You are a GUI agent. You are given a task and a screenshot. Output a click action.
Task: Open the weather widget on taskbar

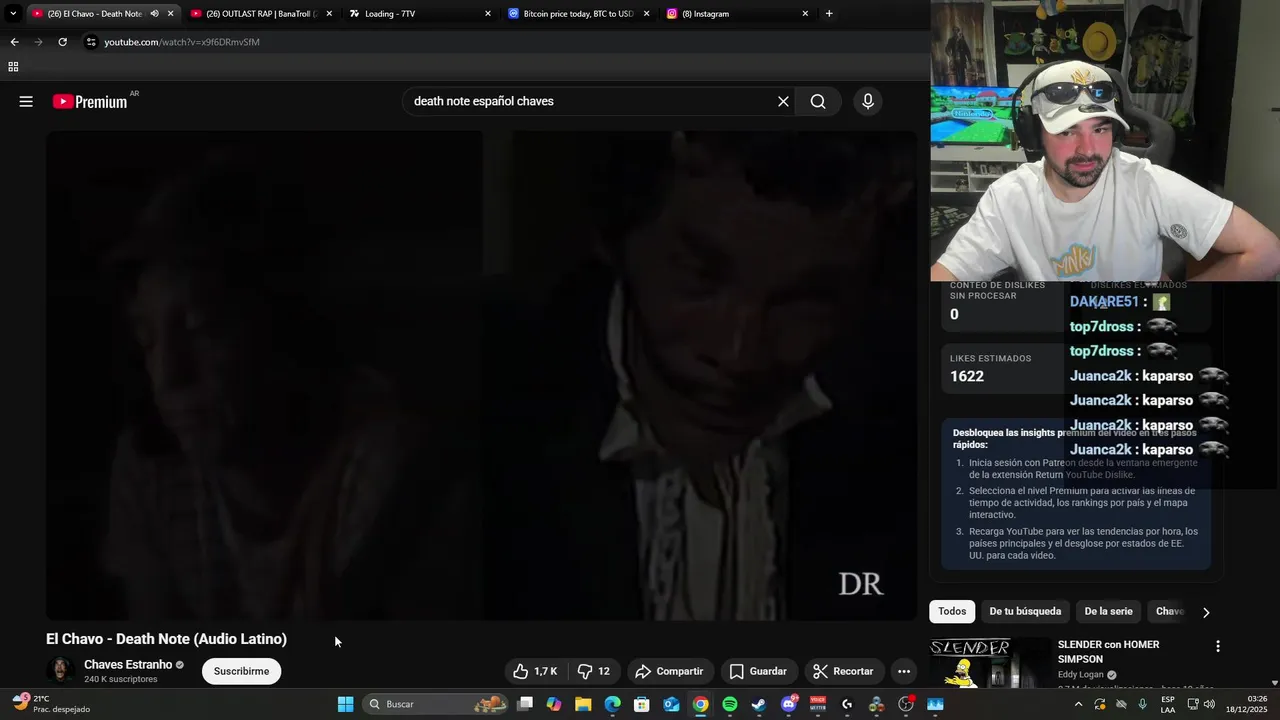[50, 704]
